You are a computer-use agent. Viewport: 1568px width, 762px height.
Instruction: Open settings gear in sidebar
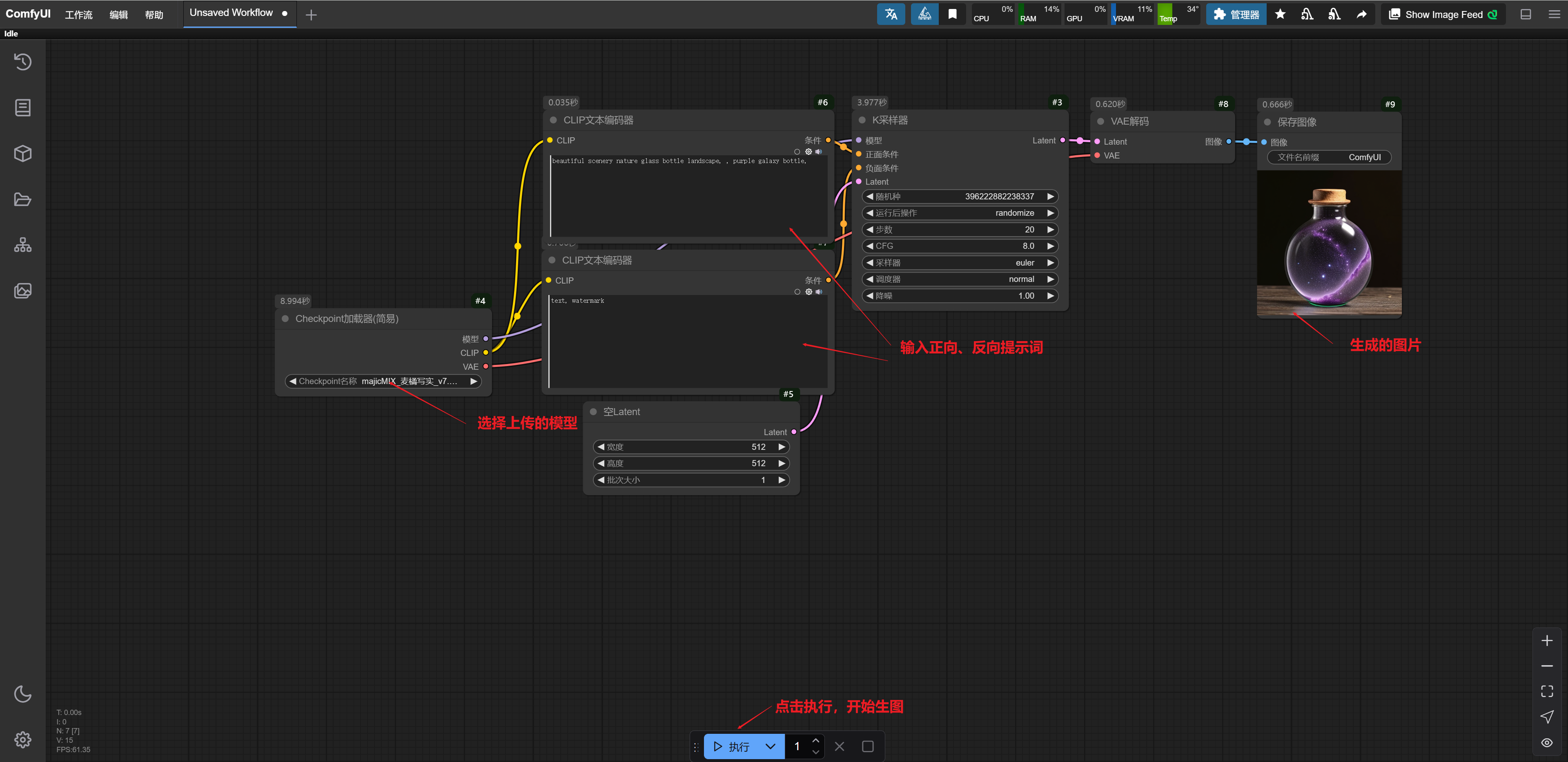pos(22,740)
